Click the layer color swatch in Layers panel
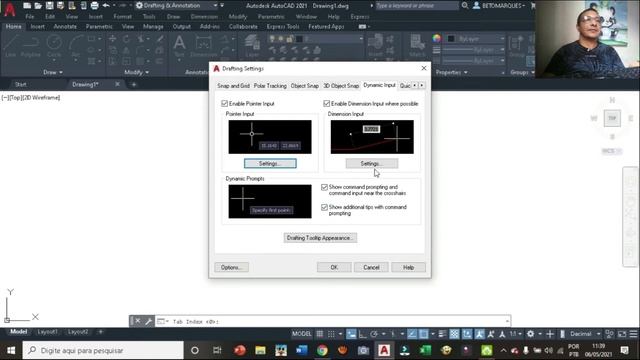640x360 pixels. pos(299,39)
